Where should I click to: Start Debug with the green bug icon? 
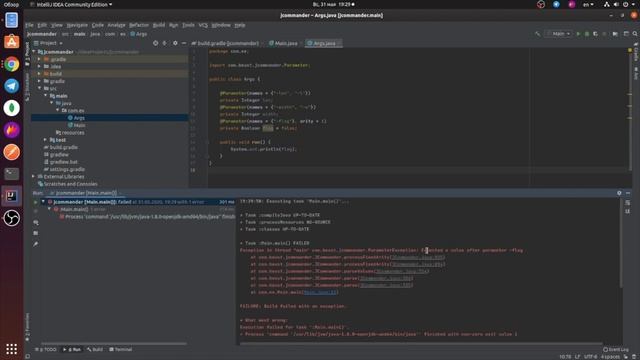pos(587,34)
